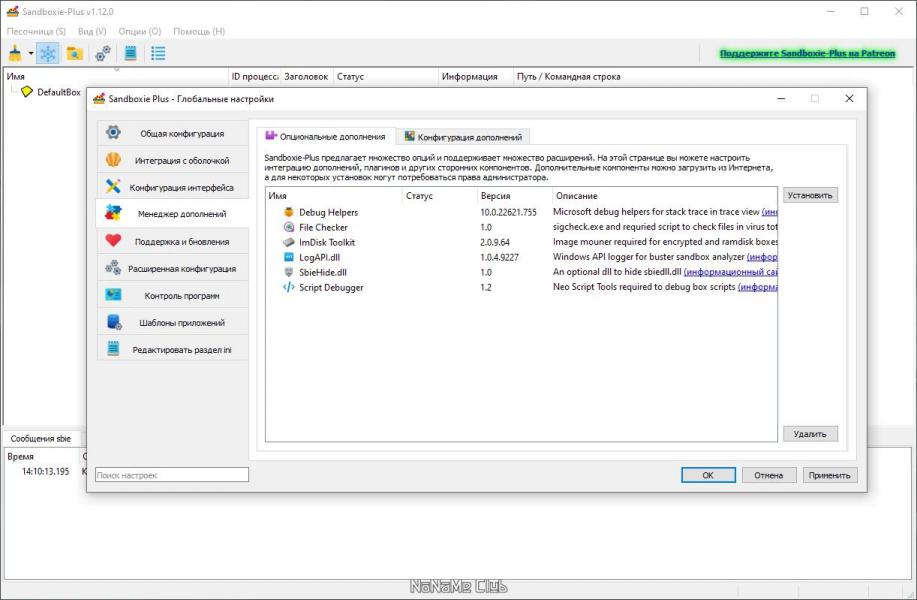Viewport: 917px width, 600px height.
Task: Open the Опции (O) menu
Action: (x=140, y=31)
